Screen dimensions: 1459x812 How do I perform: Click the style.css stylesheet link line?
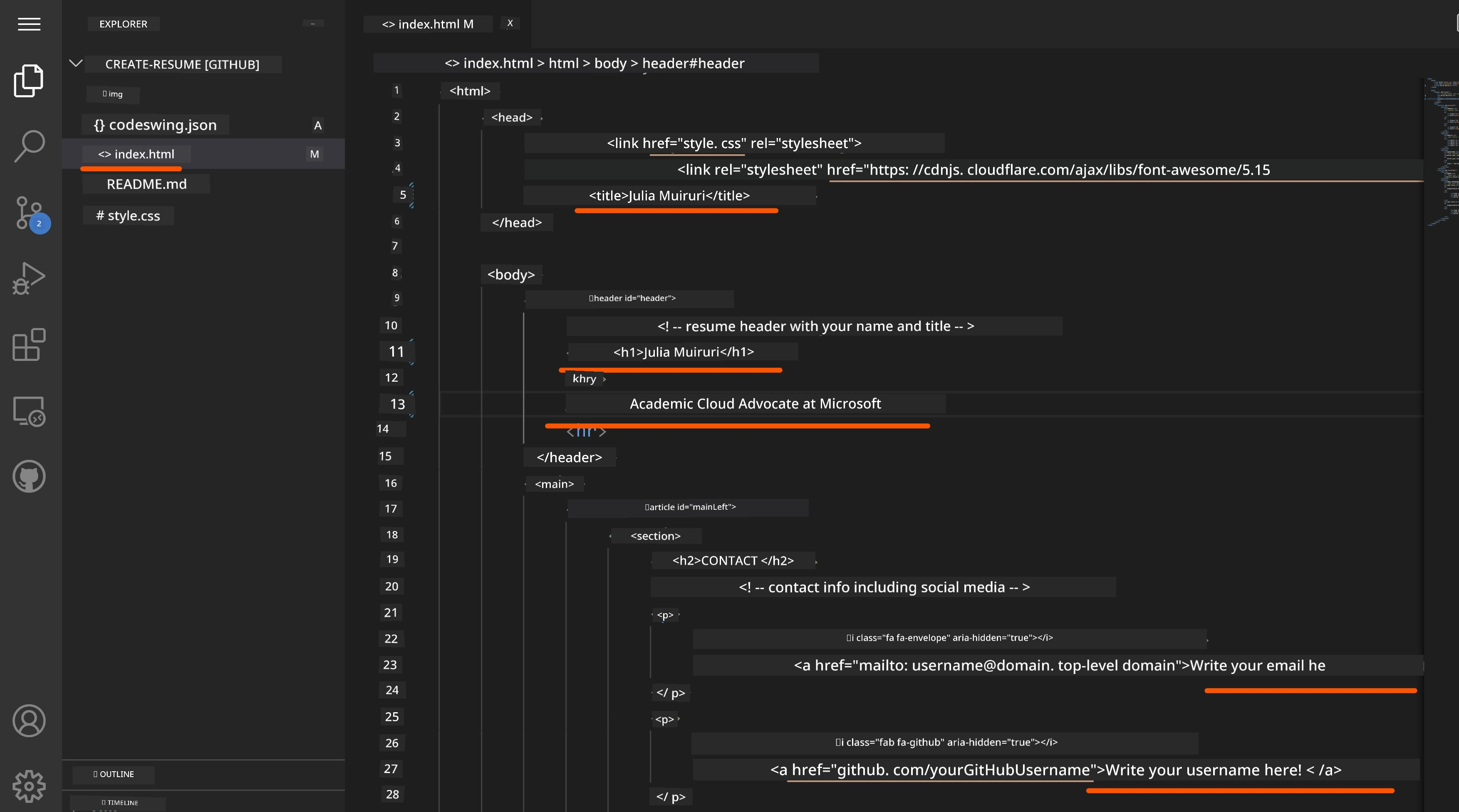734,143
